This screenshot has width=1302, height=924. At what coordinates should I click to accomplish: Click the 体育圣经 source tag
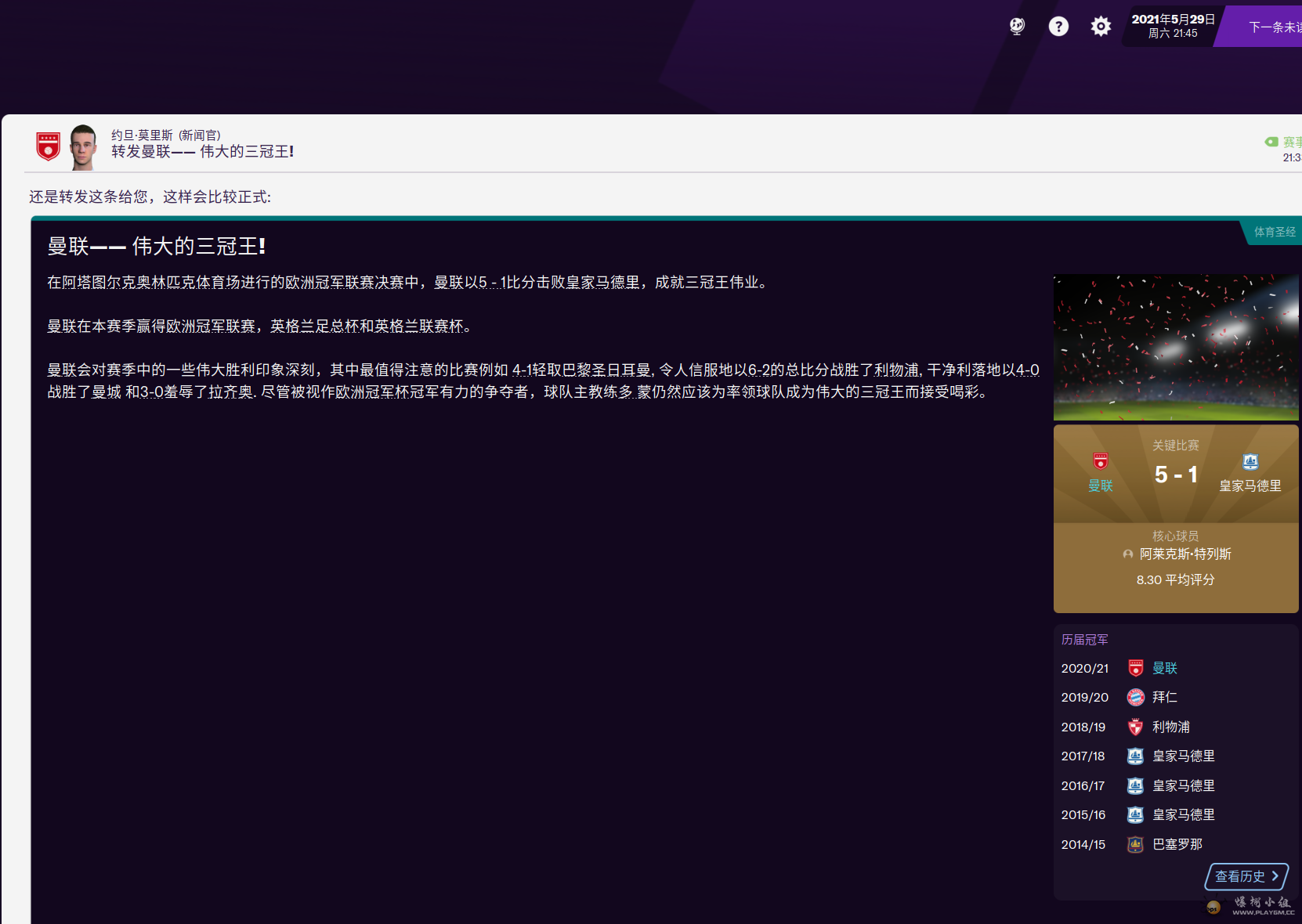[1274, 232]
